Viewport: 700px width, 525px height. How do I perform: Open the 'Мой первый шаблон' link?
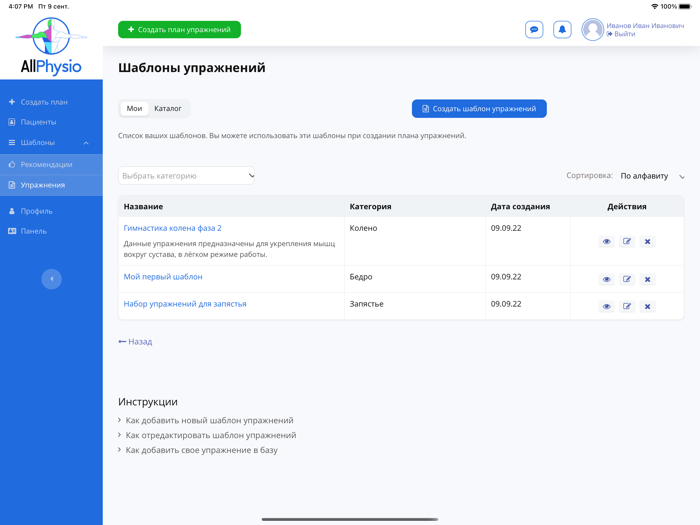(x=163, y=277)
